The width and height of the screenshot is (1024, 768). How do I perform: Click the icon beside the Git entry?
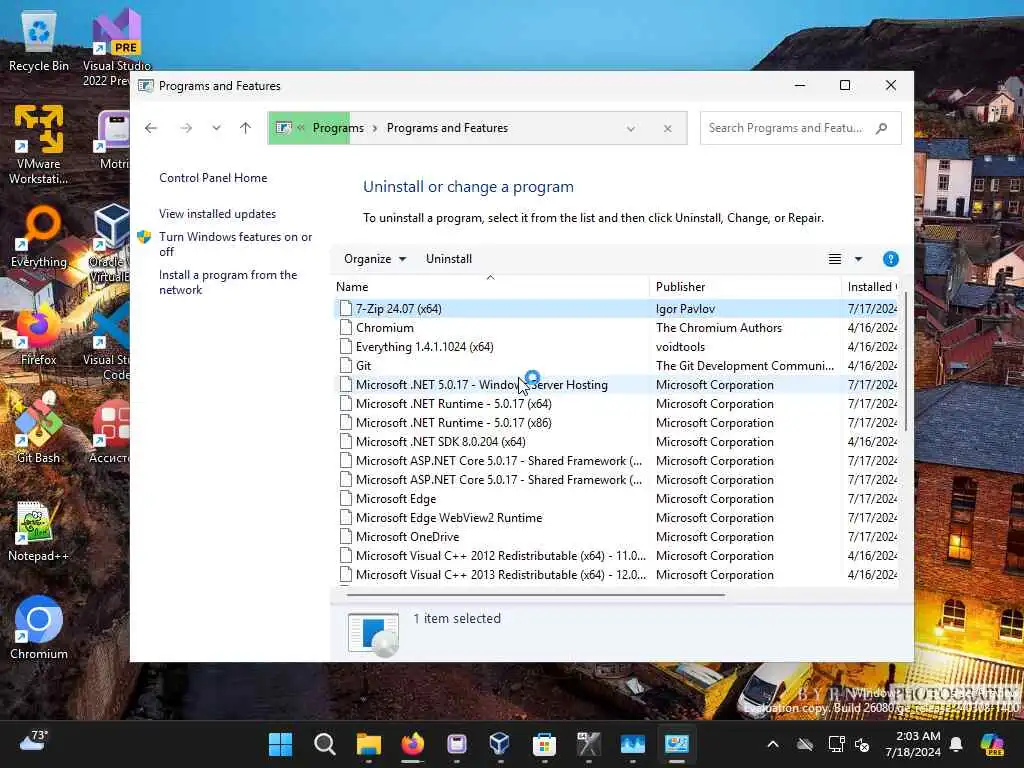pyautogui.click(x=345, y=365)
